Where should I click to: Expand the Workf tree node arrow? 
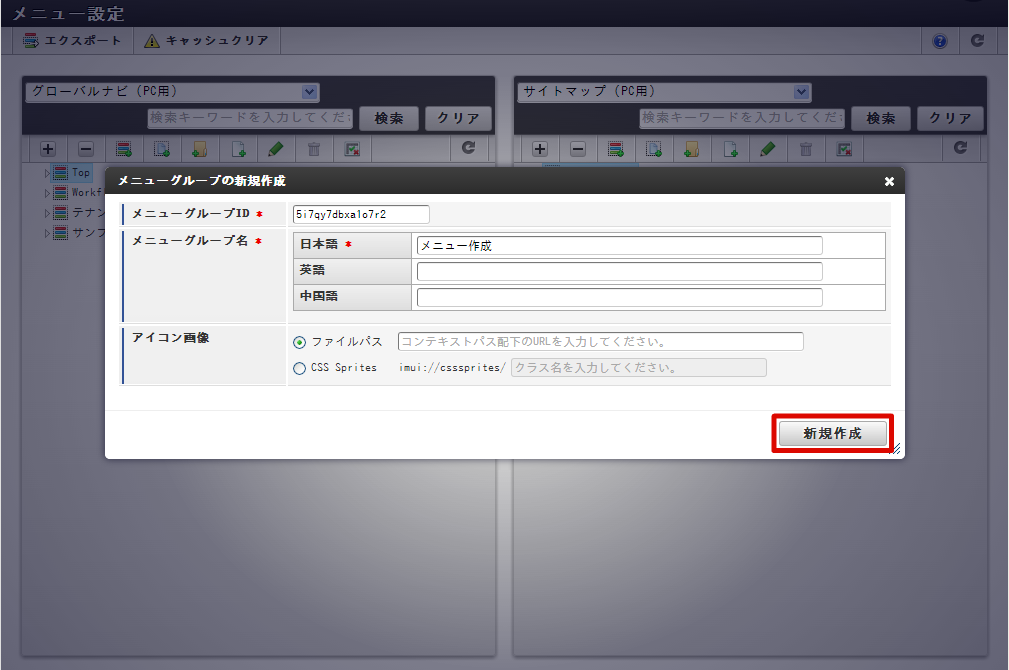point(47,193)
